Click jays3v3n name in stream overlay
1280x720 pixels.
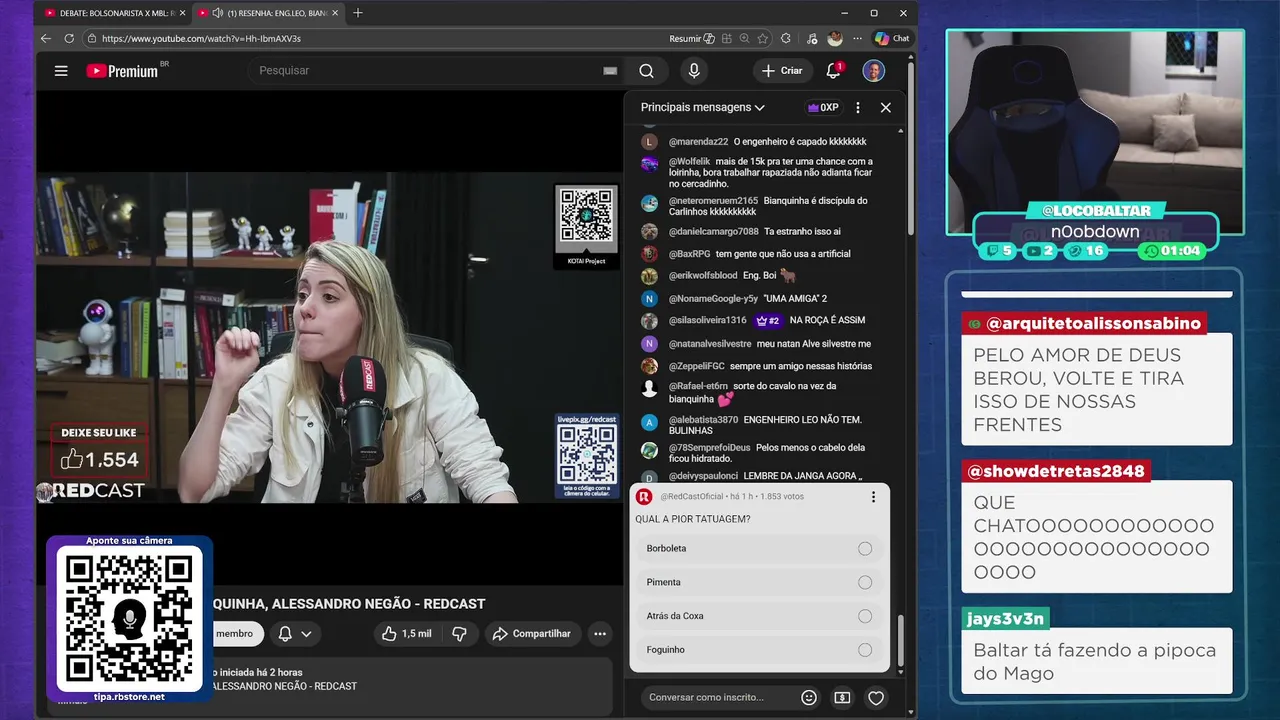[1006, 619]
